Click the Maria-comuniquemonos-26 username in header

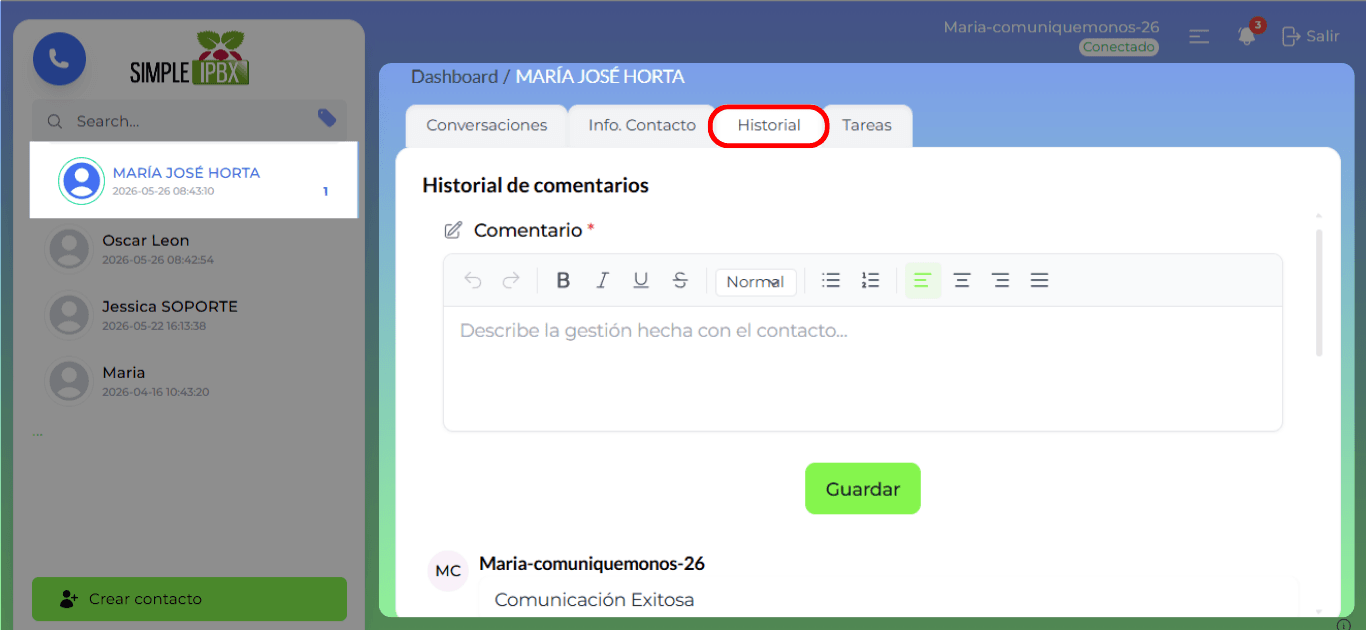pyautogui.click(x=1051, y=27)
